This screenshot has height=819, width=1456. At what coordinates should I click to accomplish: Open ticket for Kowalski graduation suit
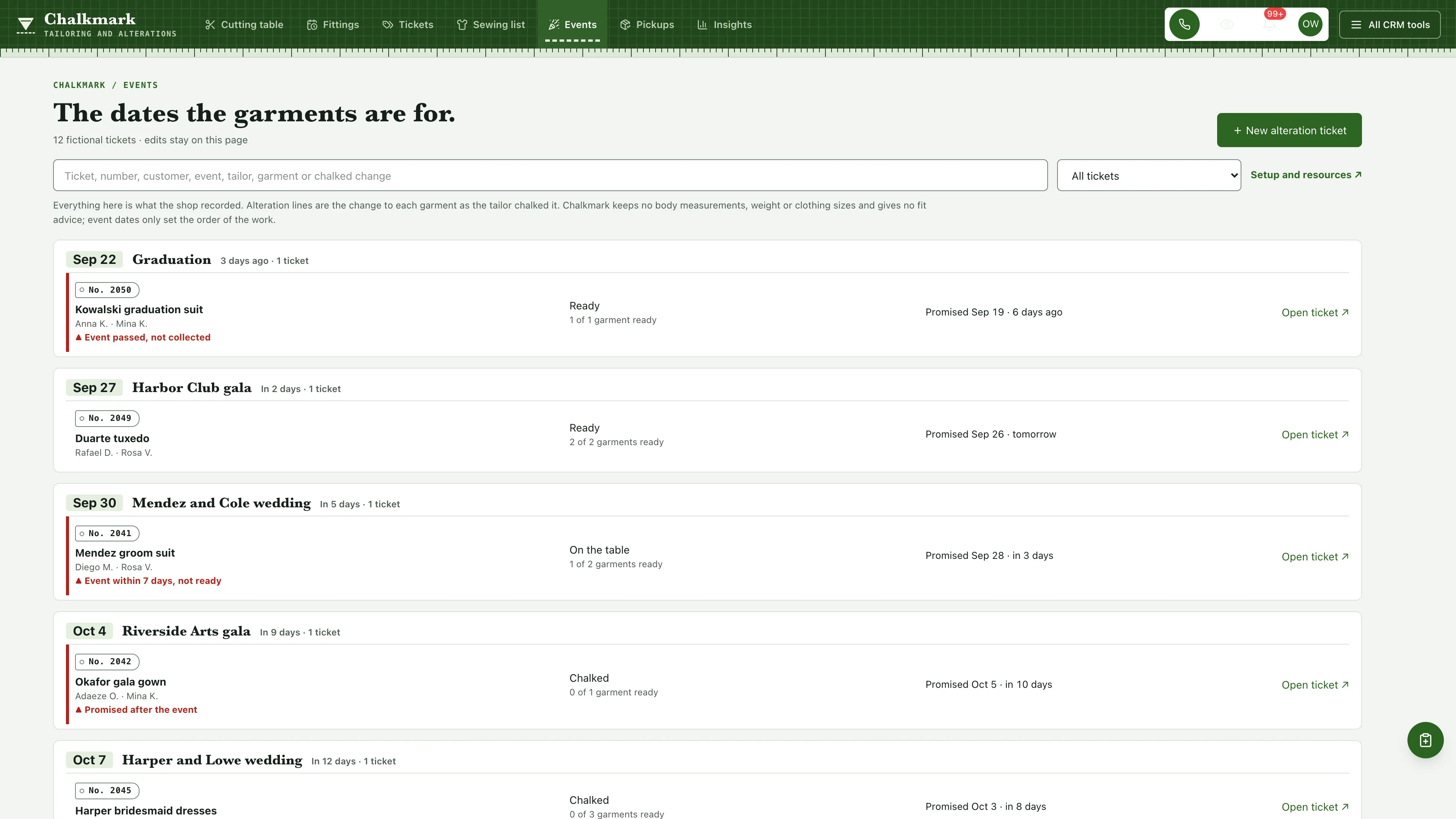click(x=1315, y=312)
